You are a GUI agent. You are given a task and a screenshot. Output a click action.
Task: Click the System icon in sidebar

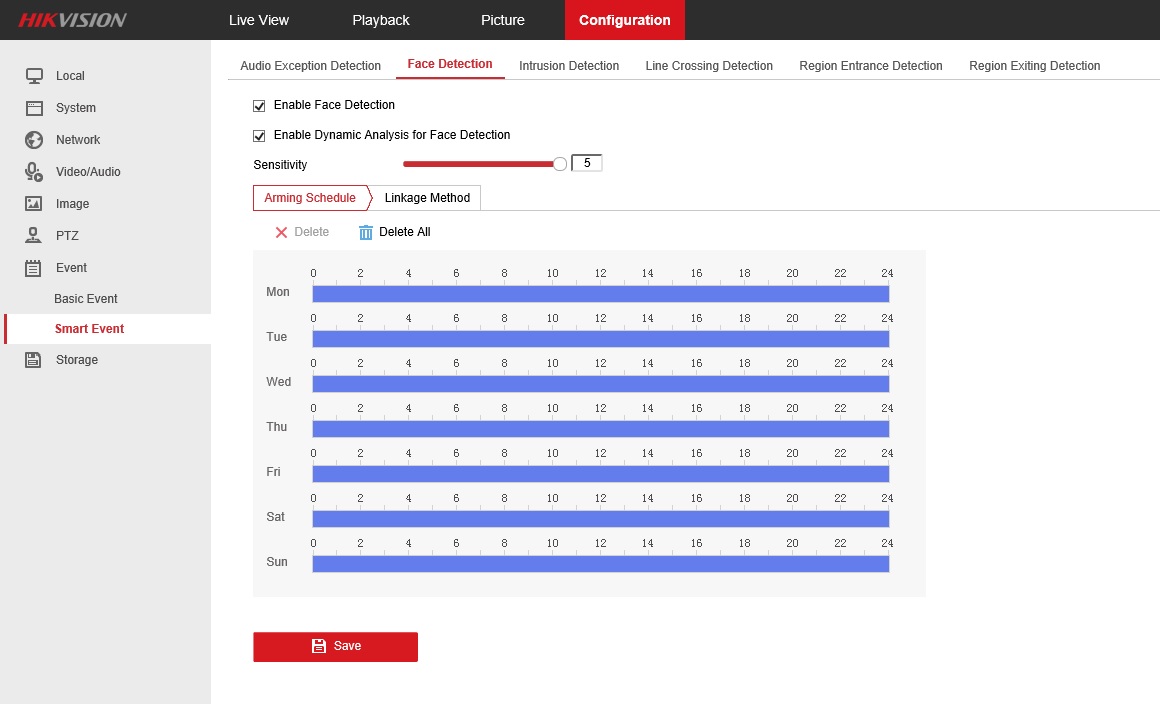34,108
